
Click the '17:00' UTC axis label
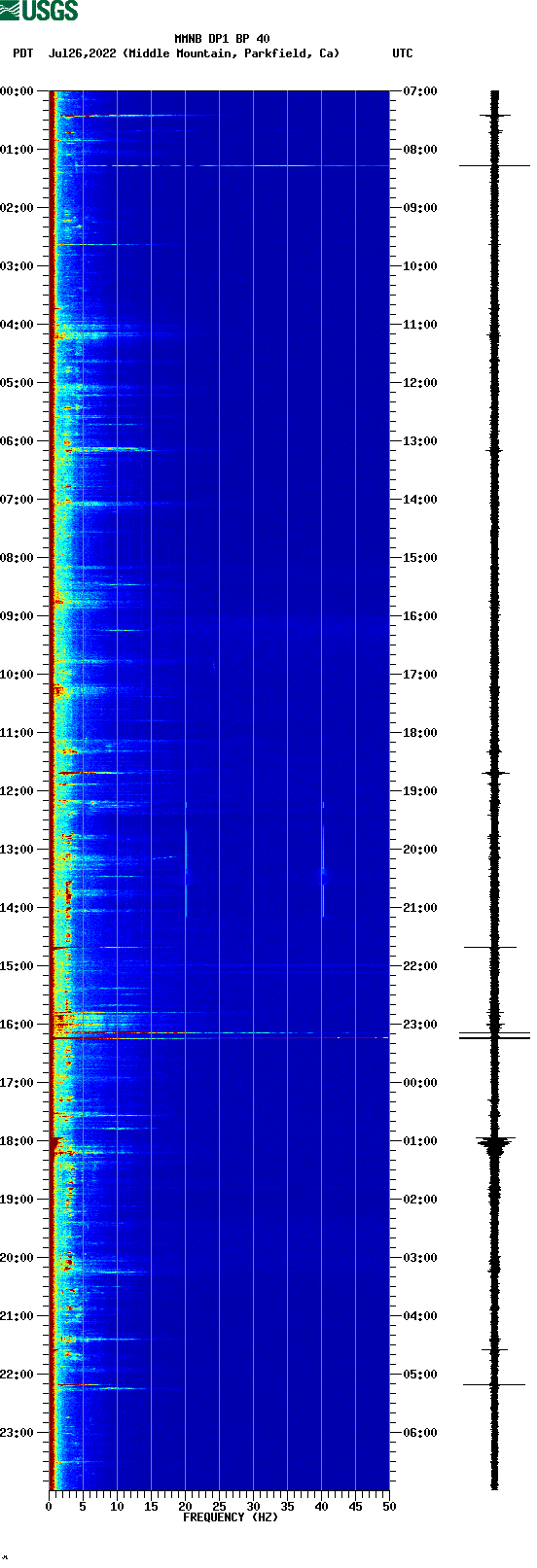[x=420, y=675]
